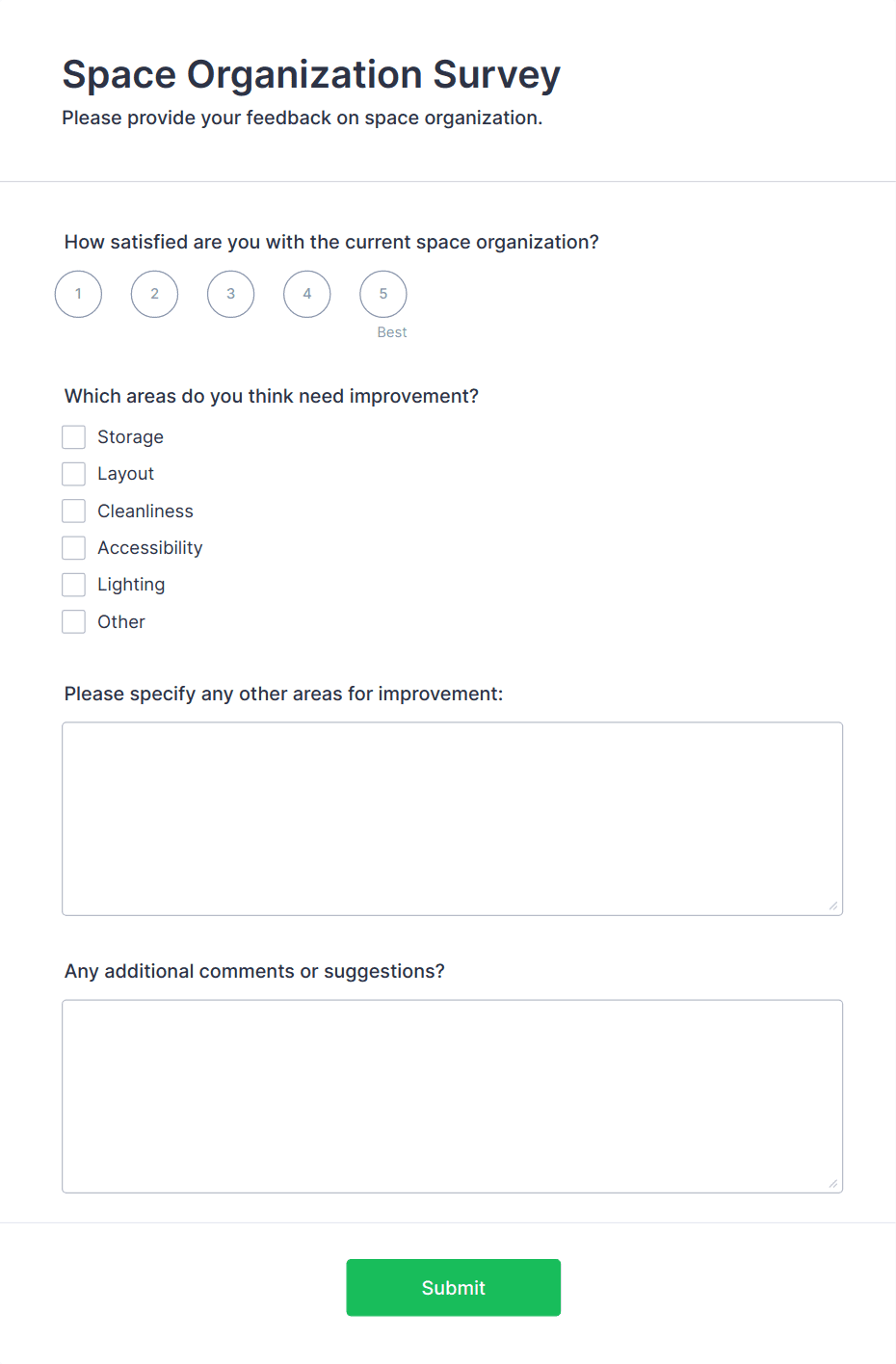Screen dimensions: 896x1364
Task: Select satisfaction rating 2
Action: point(154,294)
